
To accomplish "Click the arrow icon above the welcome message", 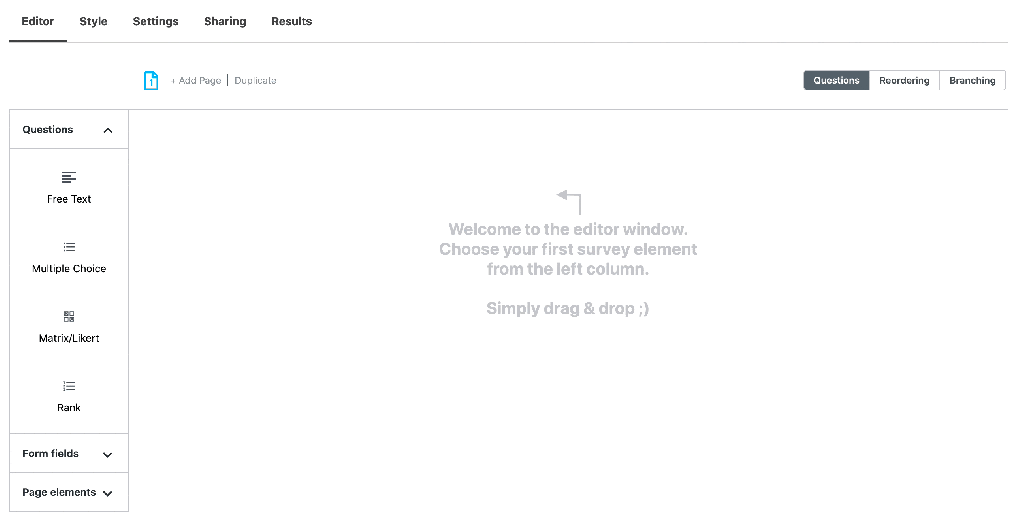I will pos(569,200).
